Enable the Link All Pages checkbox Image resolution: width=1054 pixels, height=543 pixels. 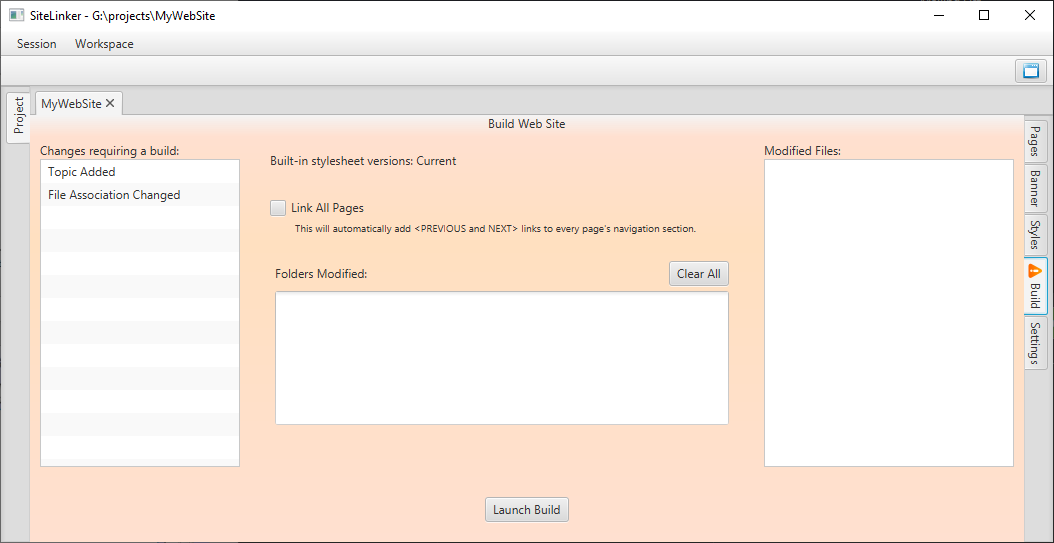[278, 208]
